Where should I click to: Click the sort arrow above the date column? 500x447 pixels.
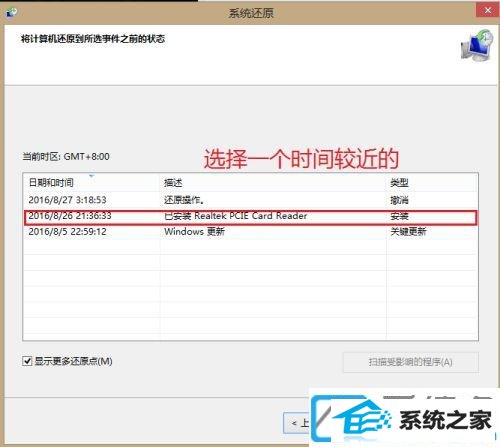(x=92, y=176)
